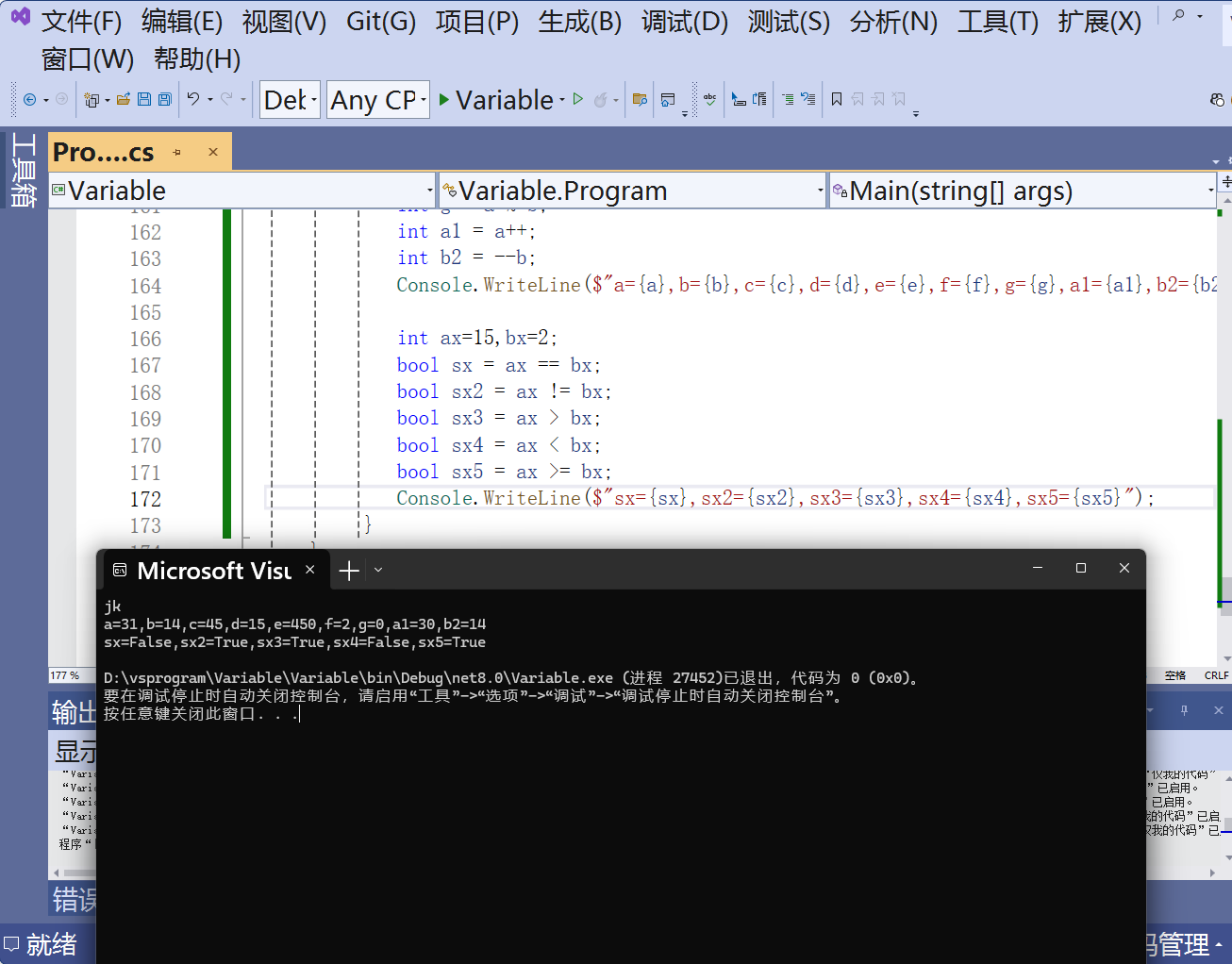1232x964 pixels.
Task: Open the 帮助(H) menu
Action: point(197,58)
